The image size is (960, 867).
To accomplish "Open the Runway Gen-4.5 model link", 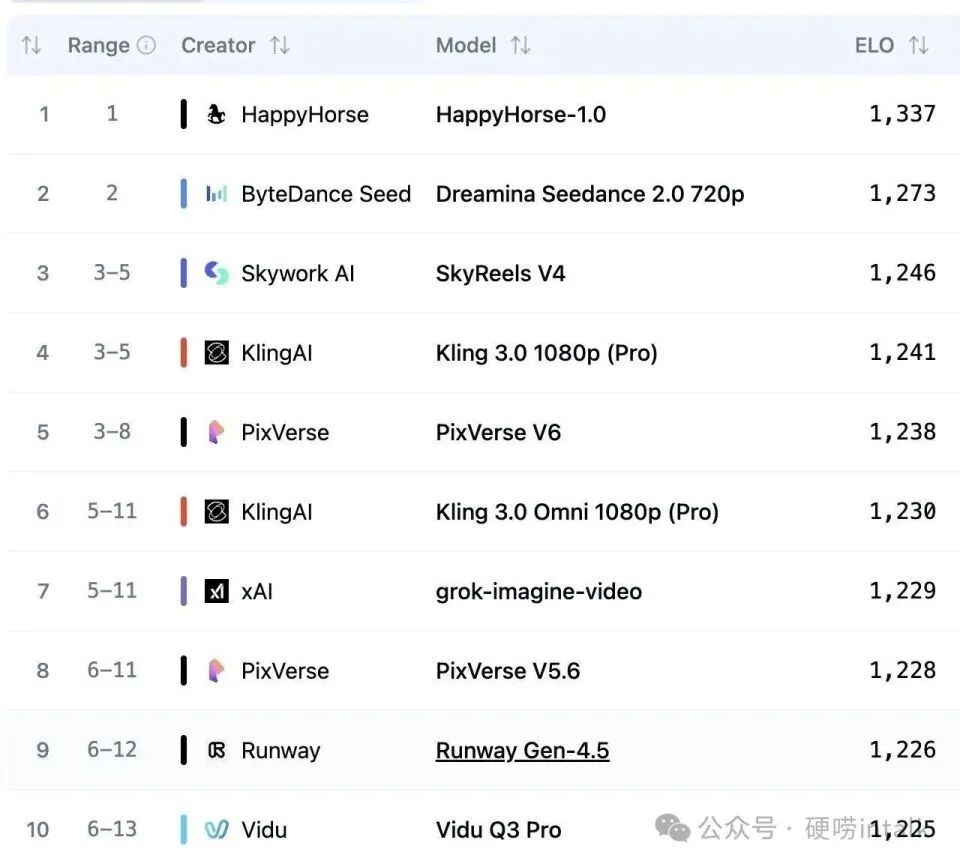I will pyautogui.click(x=522, y=751).
